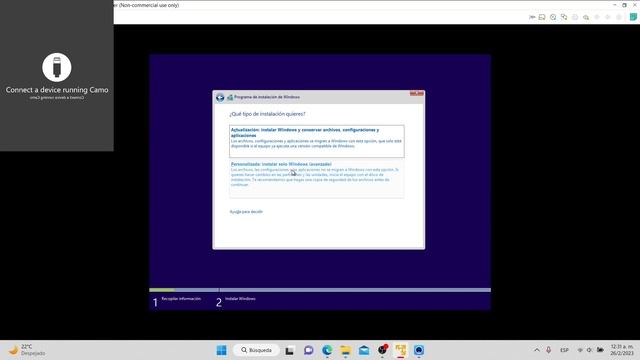Open File Explorer from the taskbar
Image resolution: width=640 pixels, height=360 pixels.
[346, 350]
